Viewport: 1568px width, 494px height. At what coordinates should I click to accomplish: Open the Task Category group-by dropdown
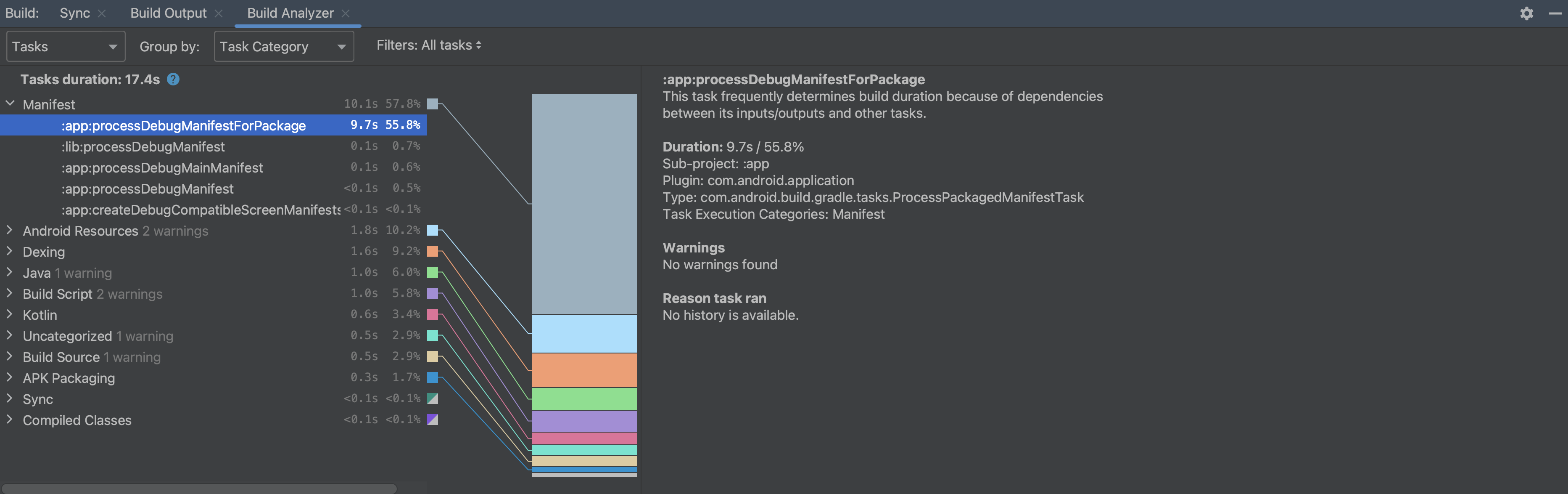click(284, 47)
